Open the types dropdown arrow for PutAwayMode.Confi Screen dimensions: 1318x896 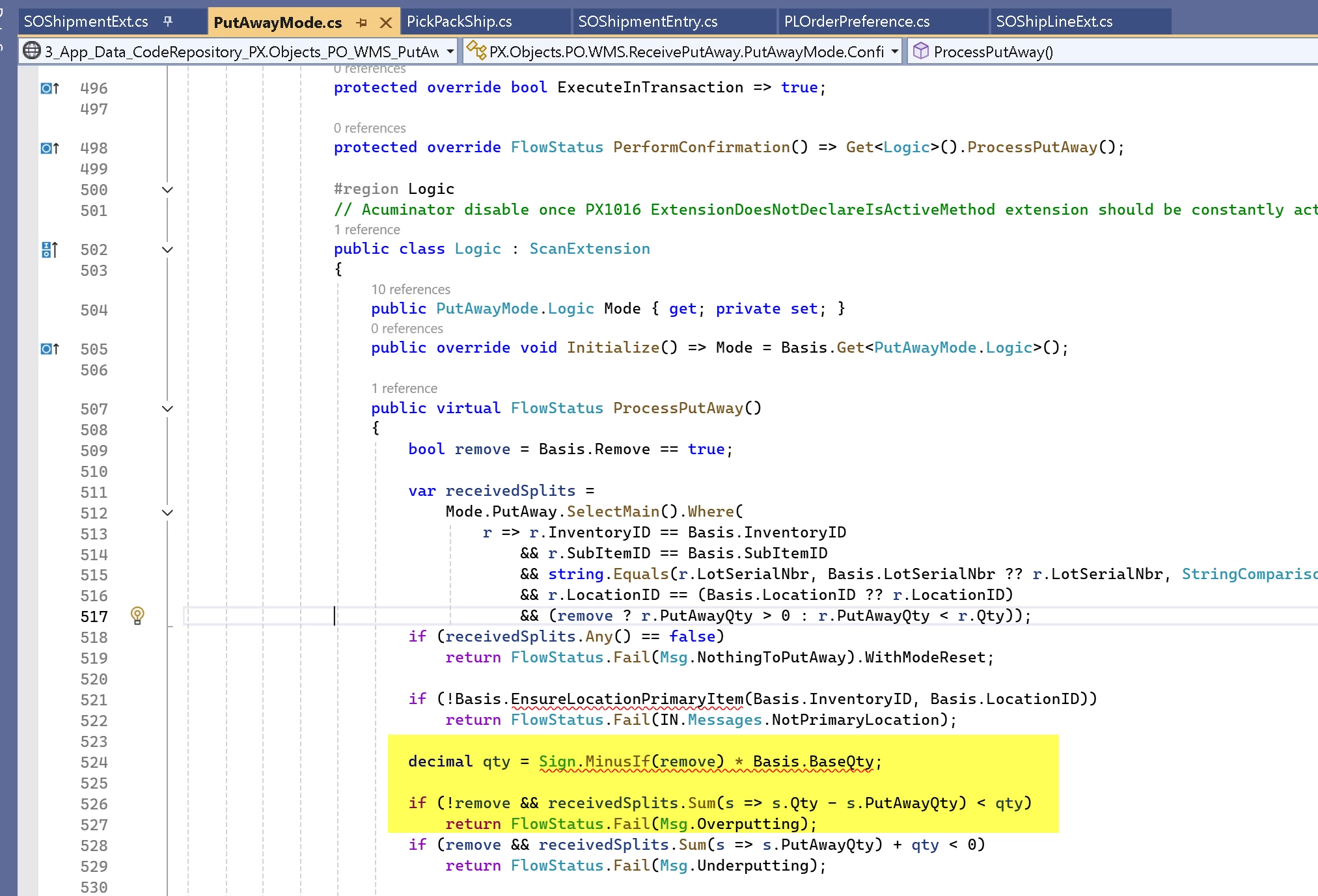(x=894, y=51)
